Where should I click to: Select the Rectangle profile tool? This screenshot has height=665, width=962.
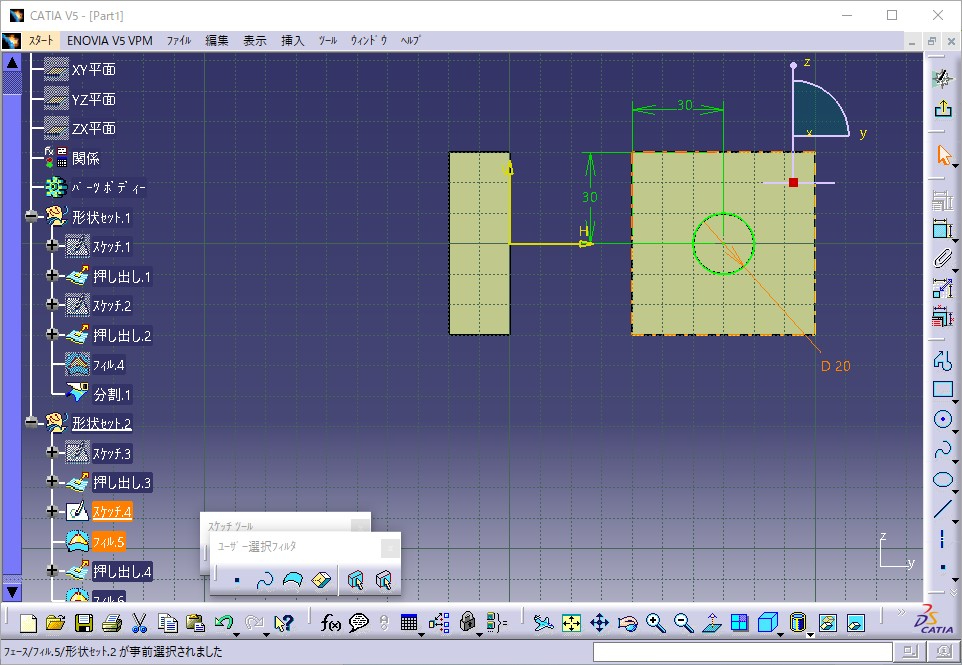click(942, 390)
